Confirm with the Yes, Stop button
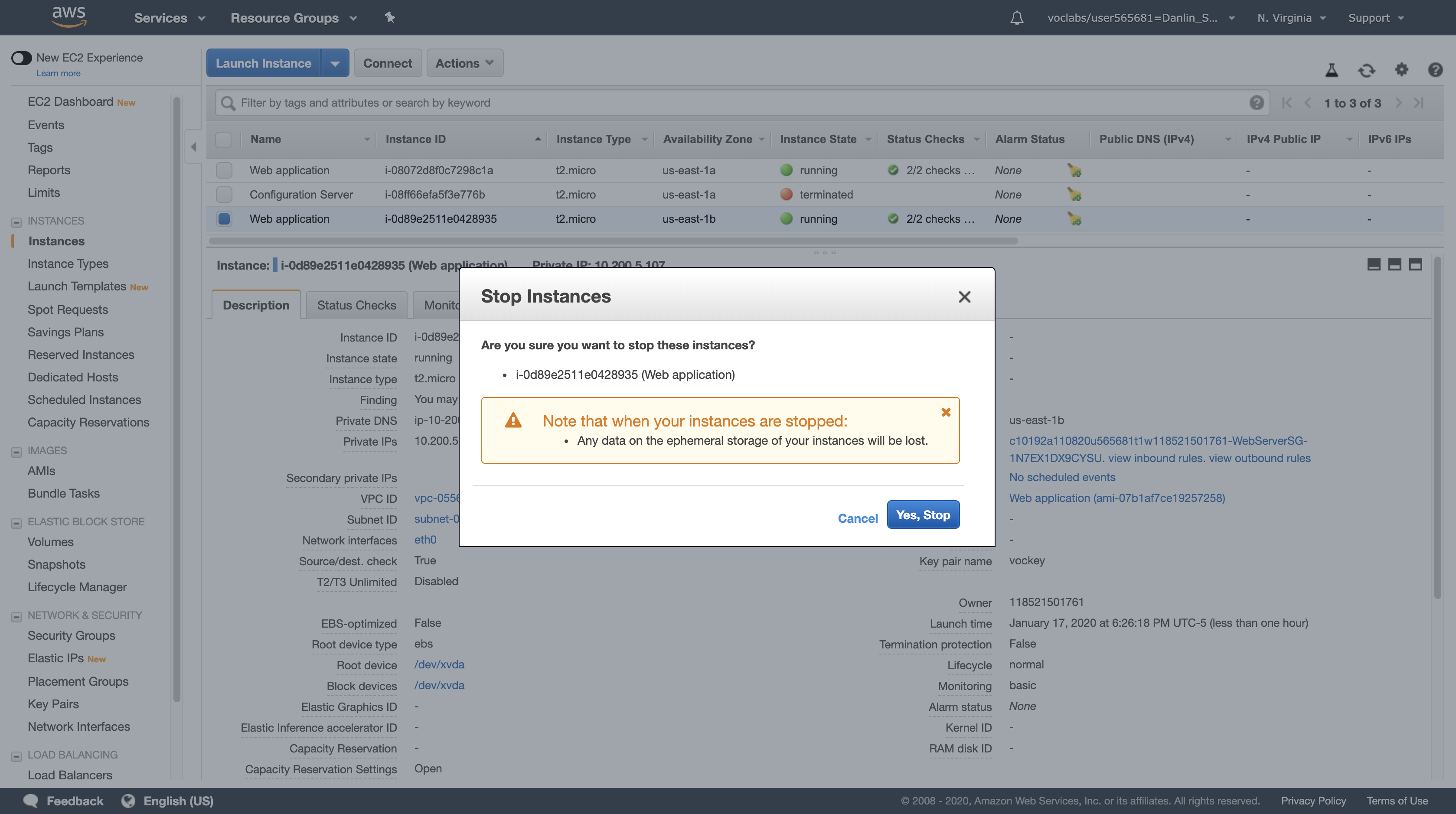The height and width of the screenshot is (814, 1456). [922, 514]
